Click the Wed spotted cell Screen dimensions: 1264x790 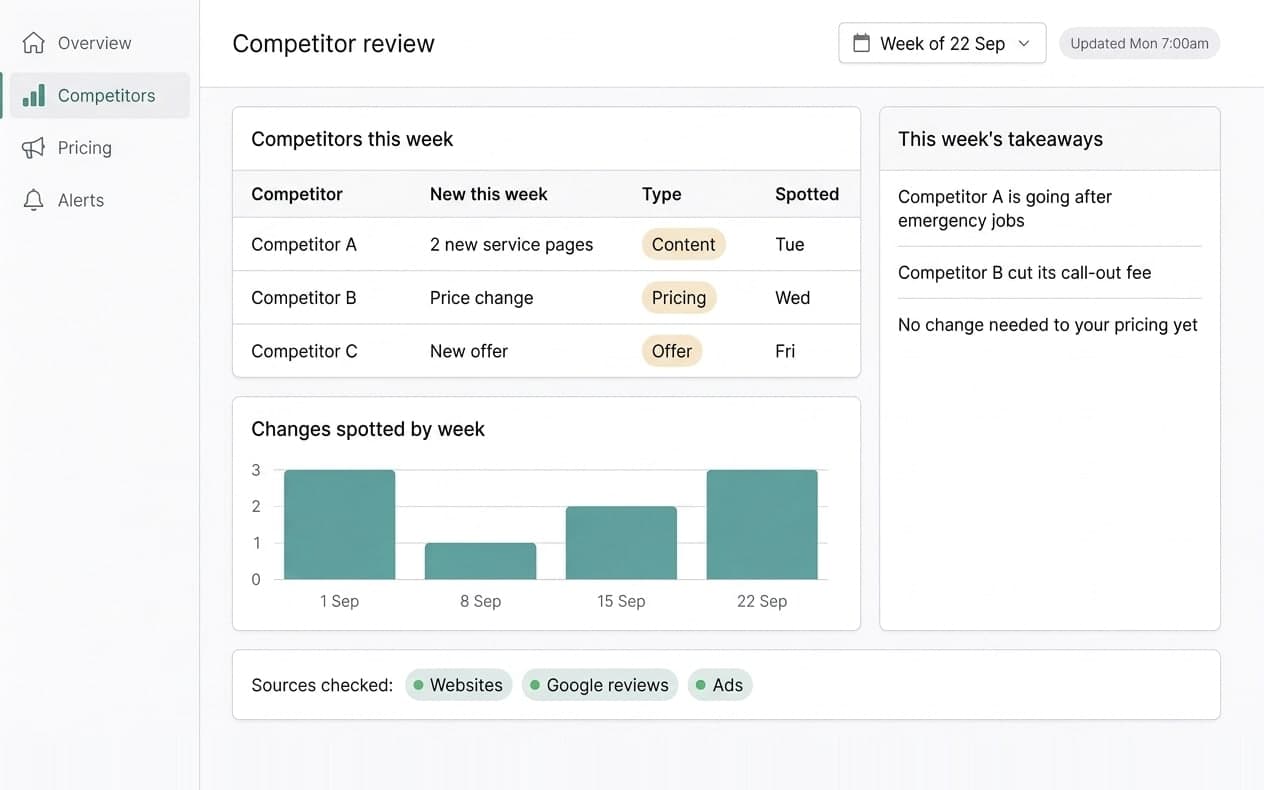point(793,298)
